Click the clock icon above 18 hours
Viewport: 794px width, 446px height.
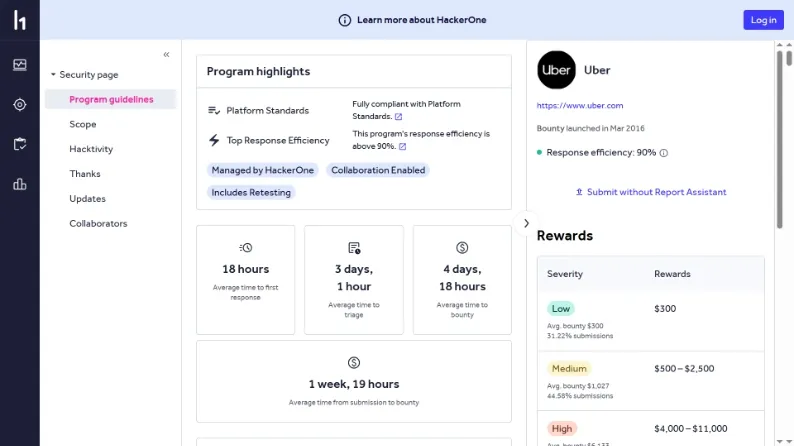click(246, 248)
